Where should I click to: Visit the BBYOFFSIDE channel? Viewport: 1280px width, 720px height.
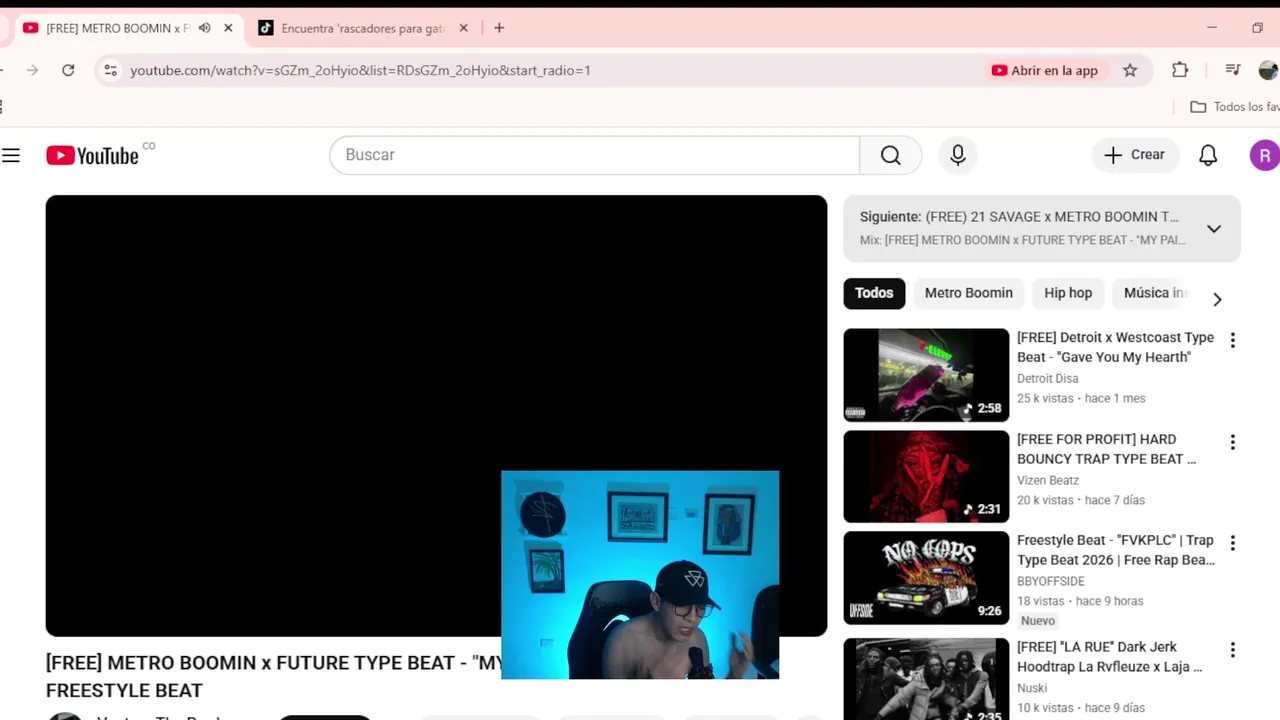click(x=1050, y=581)
